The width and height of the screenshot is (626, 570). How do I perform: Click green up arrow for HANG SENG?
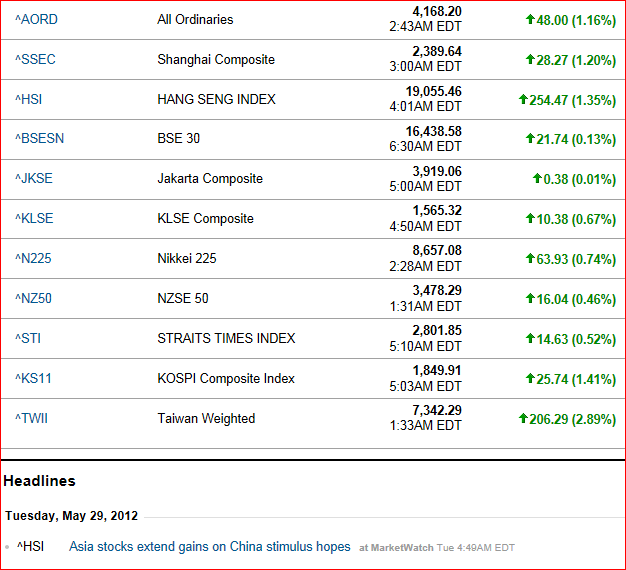(x=523, y=99)
